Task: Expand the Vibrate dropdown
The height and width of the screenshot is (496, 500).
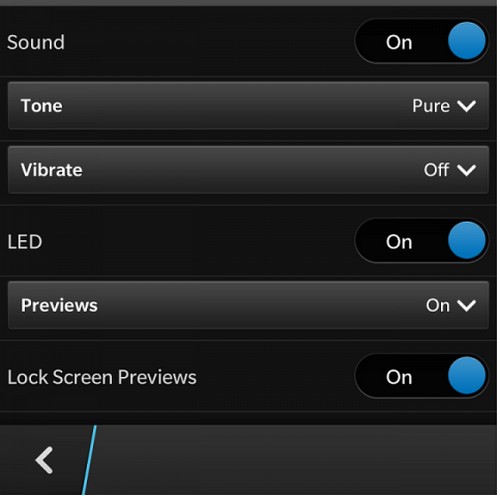Action: (248, 170)
